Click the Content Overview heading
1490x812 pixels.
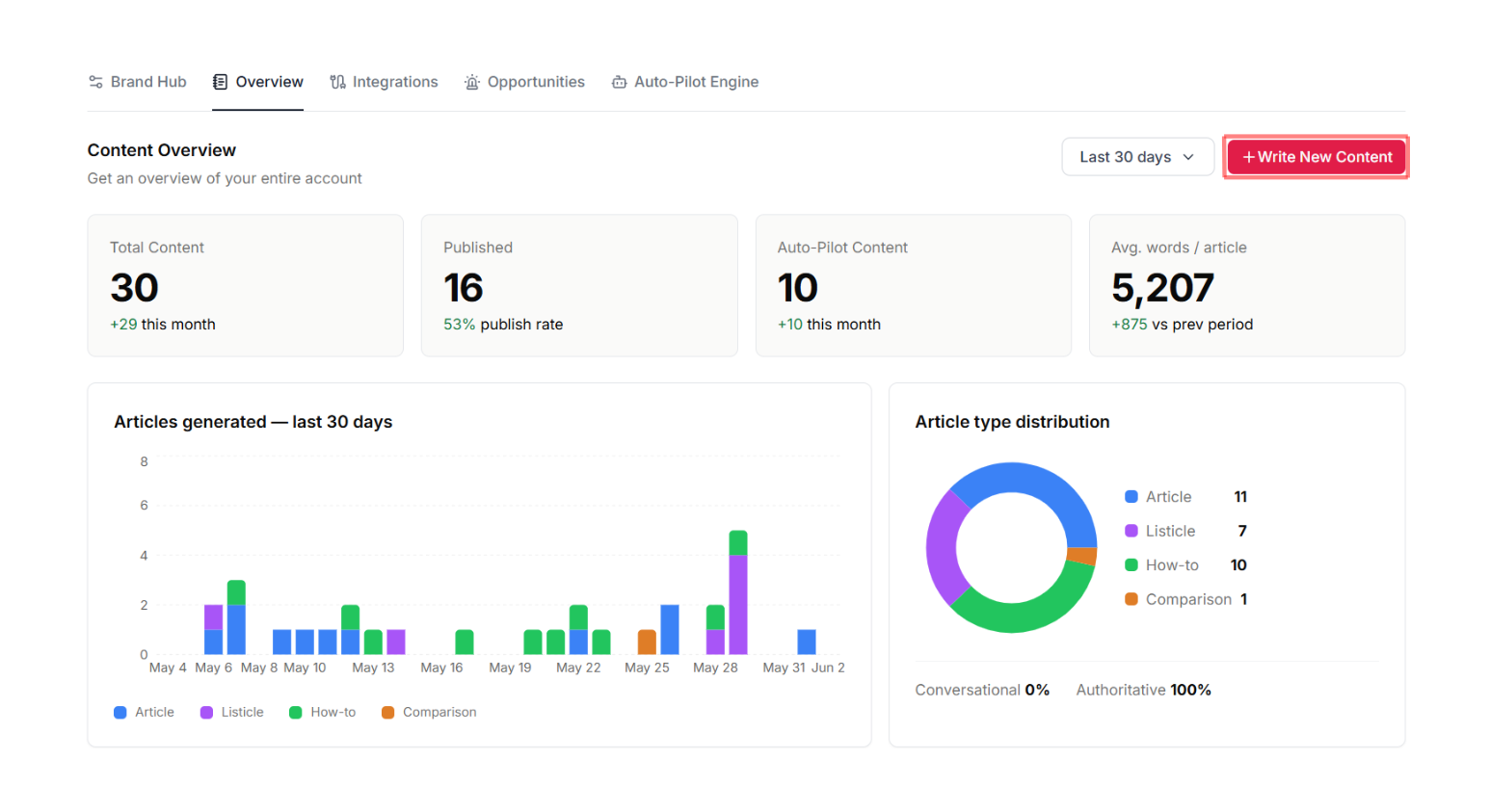[x=162, y=150]
